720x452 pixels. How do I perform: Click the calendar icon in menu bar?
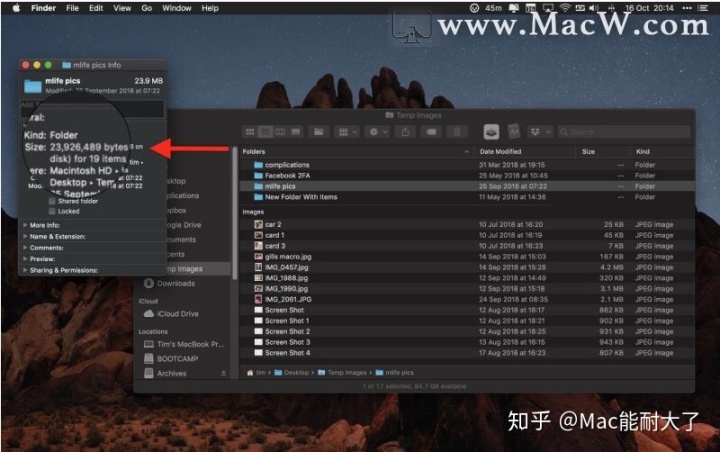[531, 8]
